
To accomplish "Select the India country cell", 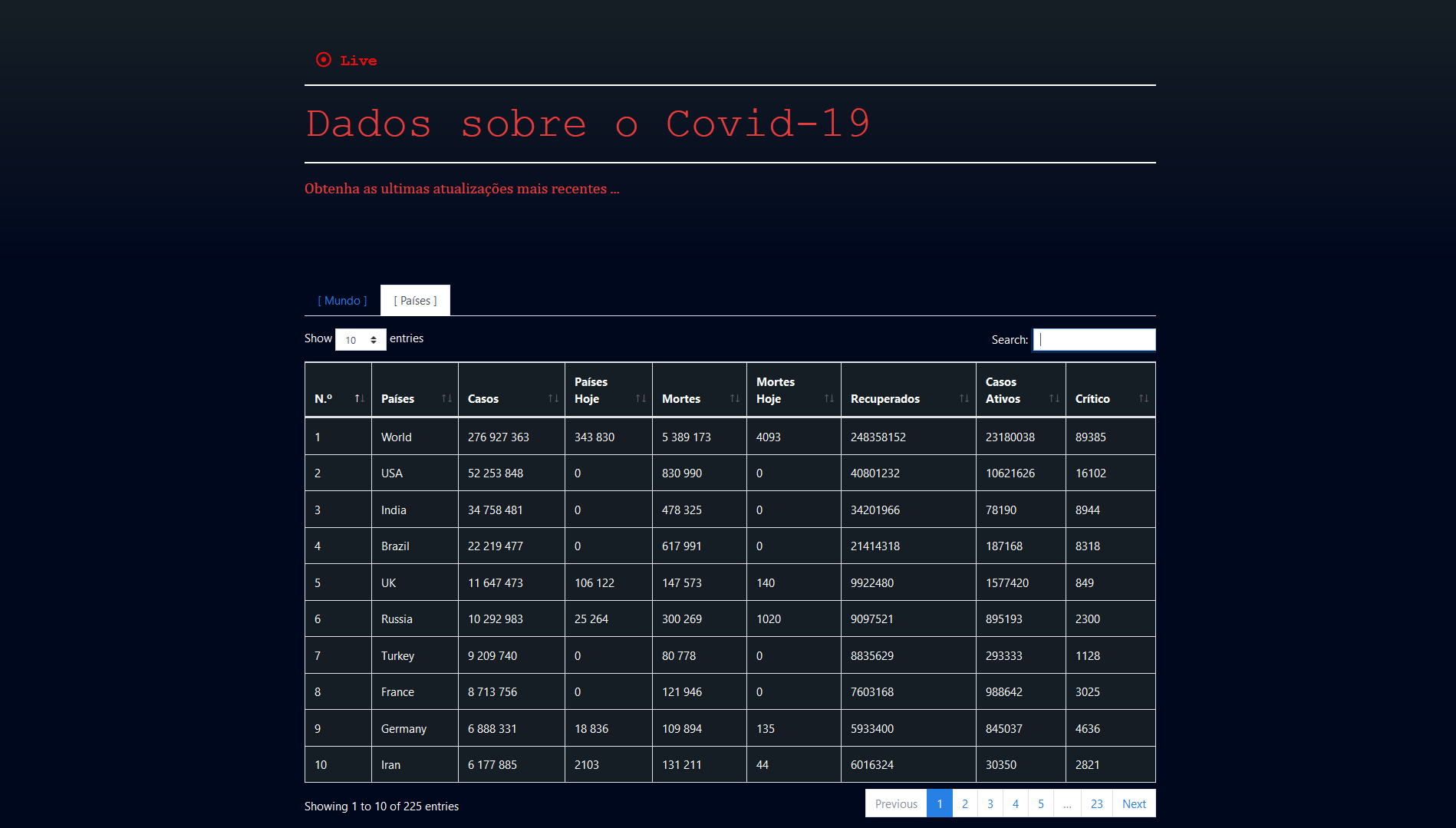I will pos(415,510).
